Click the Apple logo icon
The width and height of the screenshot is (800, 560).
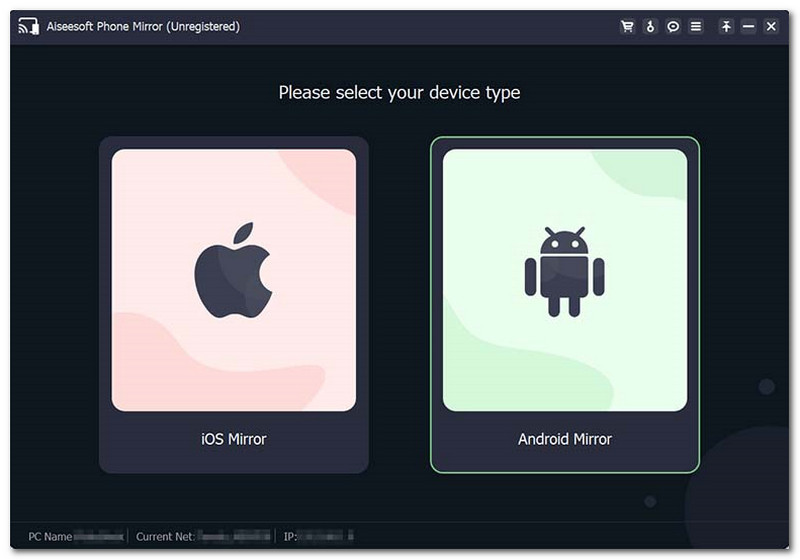233,270
